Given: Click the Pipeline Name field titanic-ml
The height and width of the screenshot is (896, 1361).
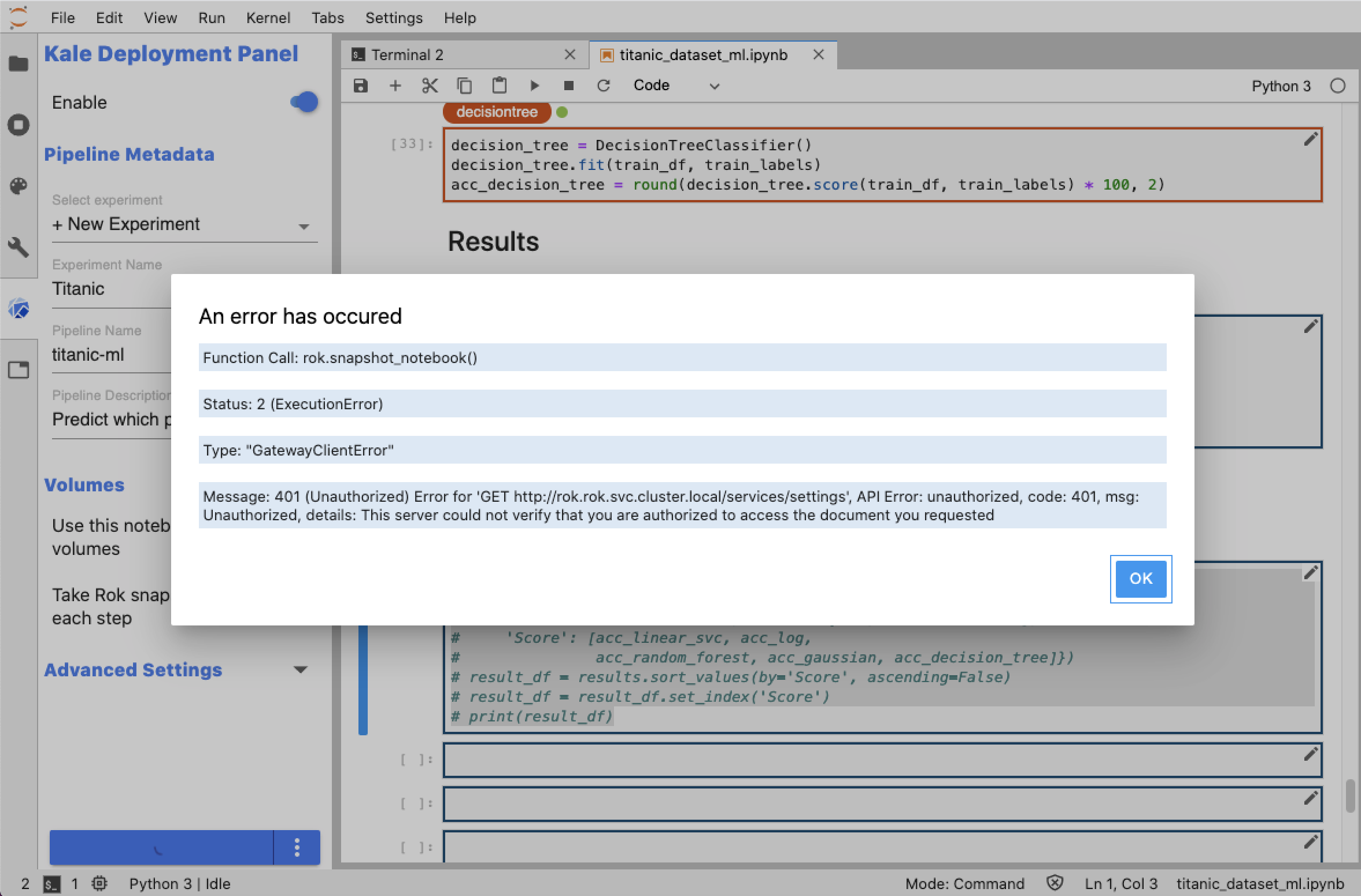Looking at the screenshot, I should (112, 355).
